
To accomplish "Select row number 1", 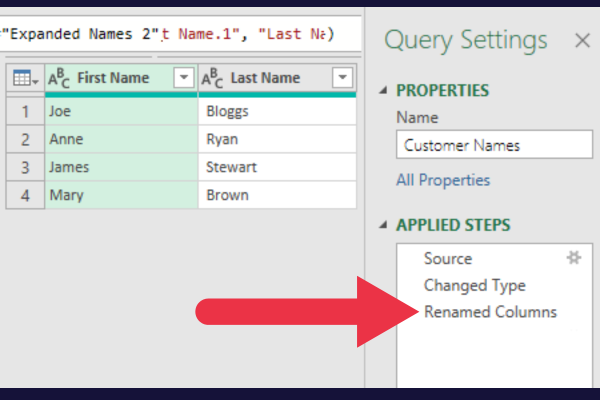I will (25, 111).
